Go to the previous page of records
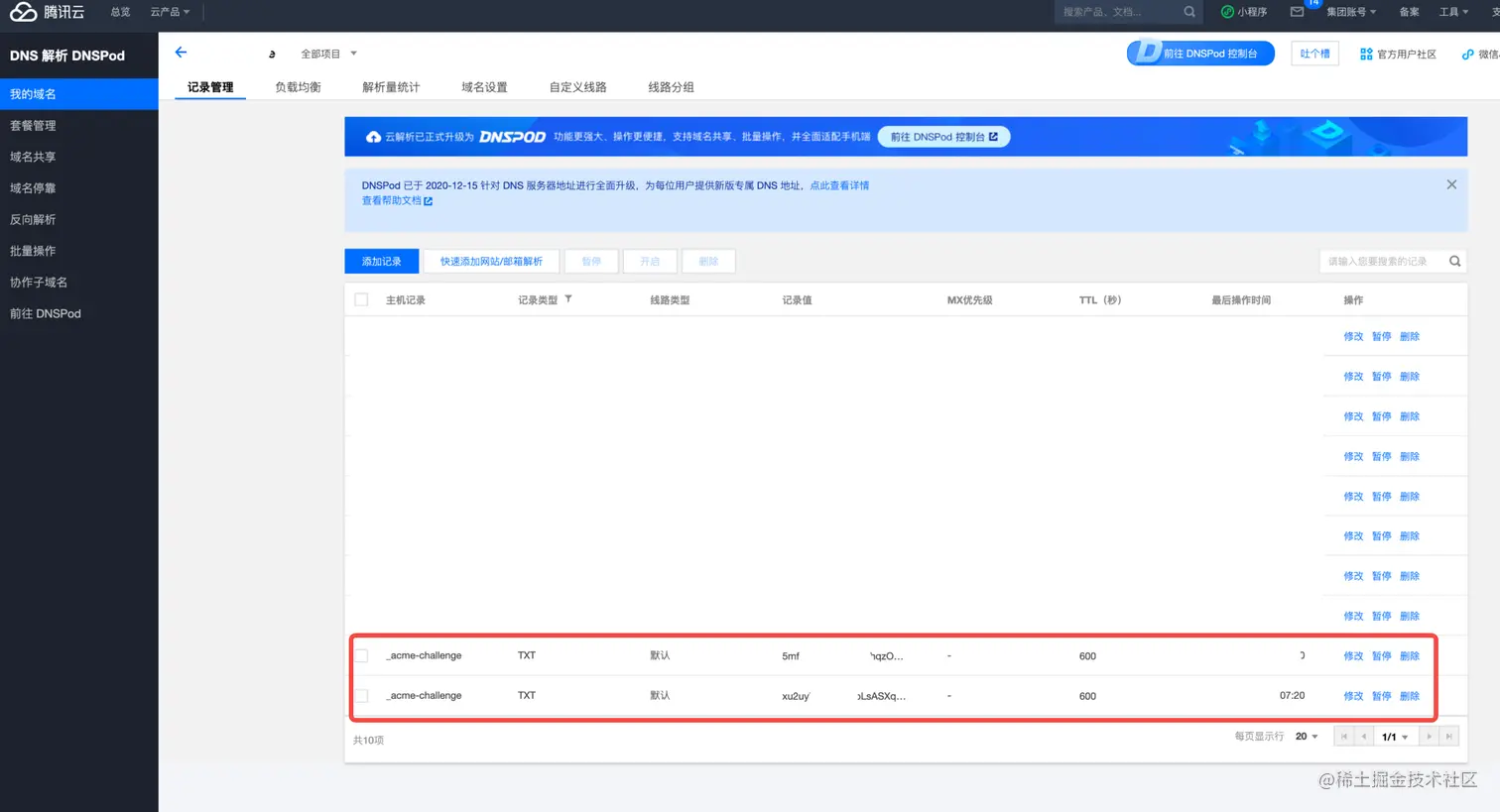The width and height of the screenshot is (1500, 812). [x=1363, y=736]
